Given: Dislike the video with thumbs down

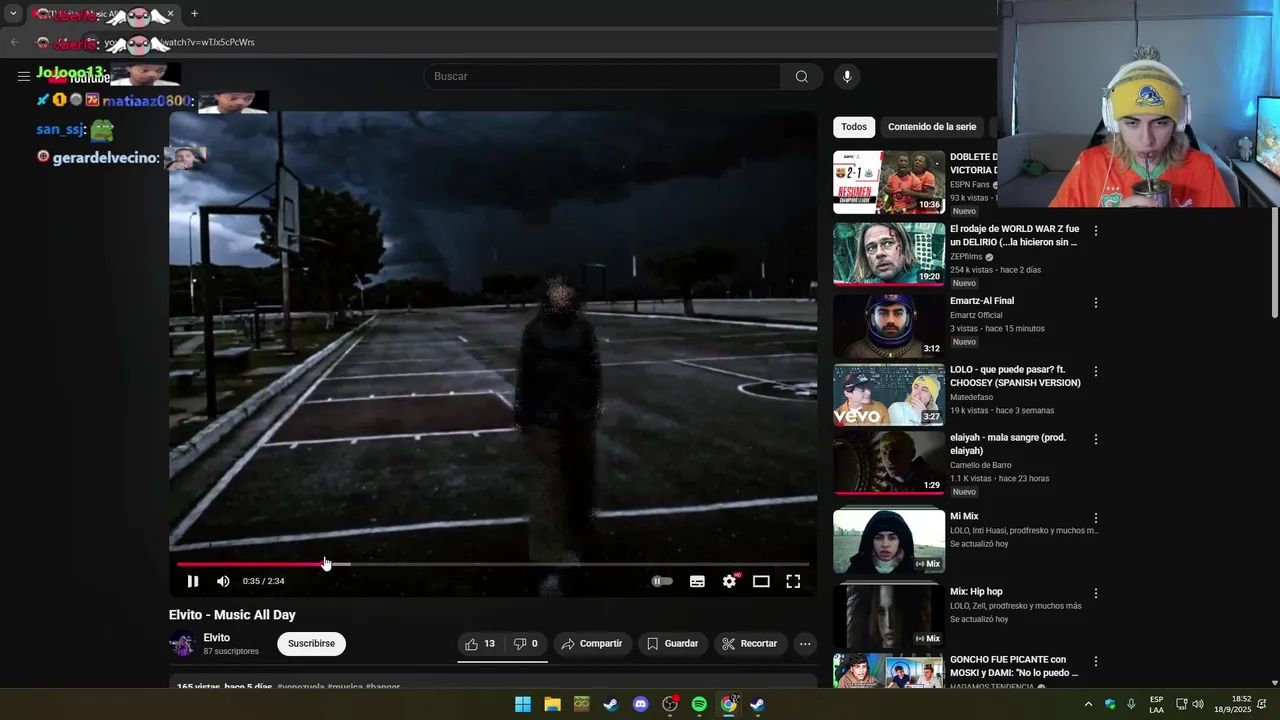Looking at the screenshot, I should pos(526,644).
